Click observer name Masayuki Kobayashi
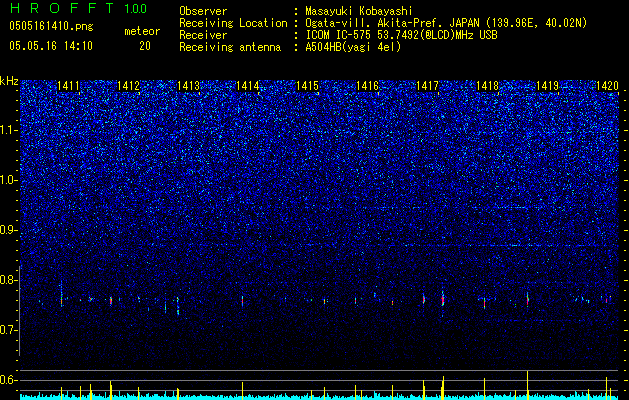This screenshot has height=400, width=629. tap(359, 11)
